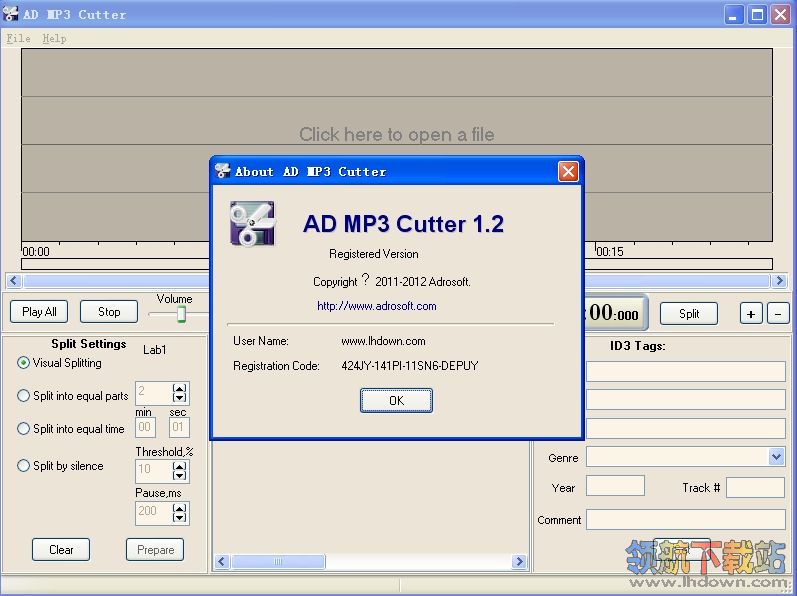Click the registration code 424JY-141PI-11SN6-DEPUY
This screenshot has width=797, height=596.
[410, 366]
